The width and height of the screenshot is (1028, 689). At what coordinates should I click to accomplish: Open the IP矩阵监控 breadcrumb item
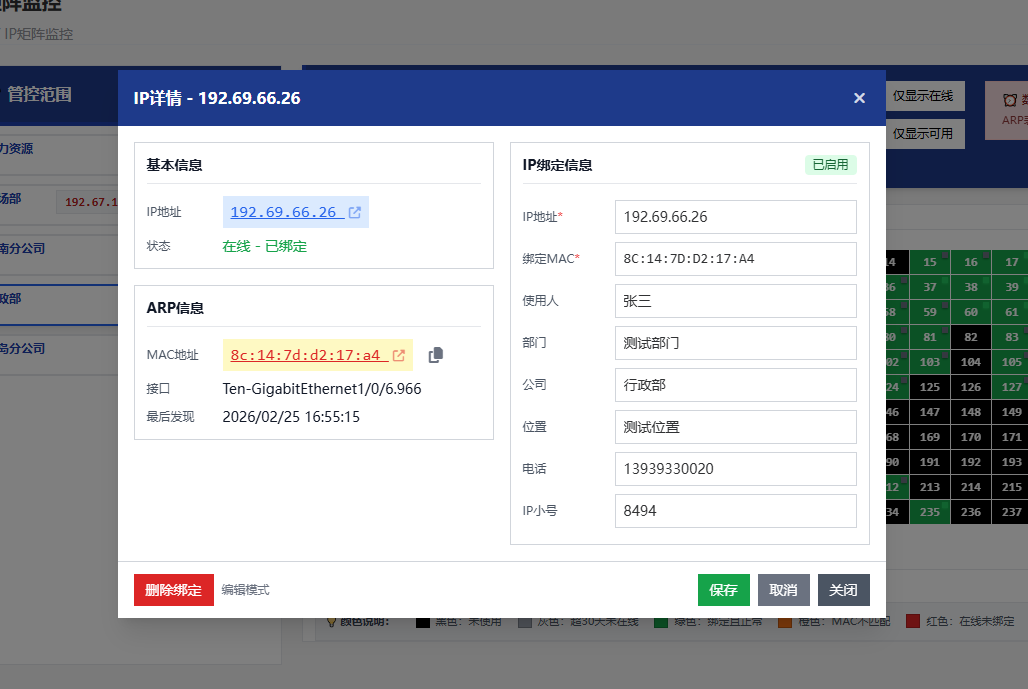coord(38,34)
